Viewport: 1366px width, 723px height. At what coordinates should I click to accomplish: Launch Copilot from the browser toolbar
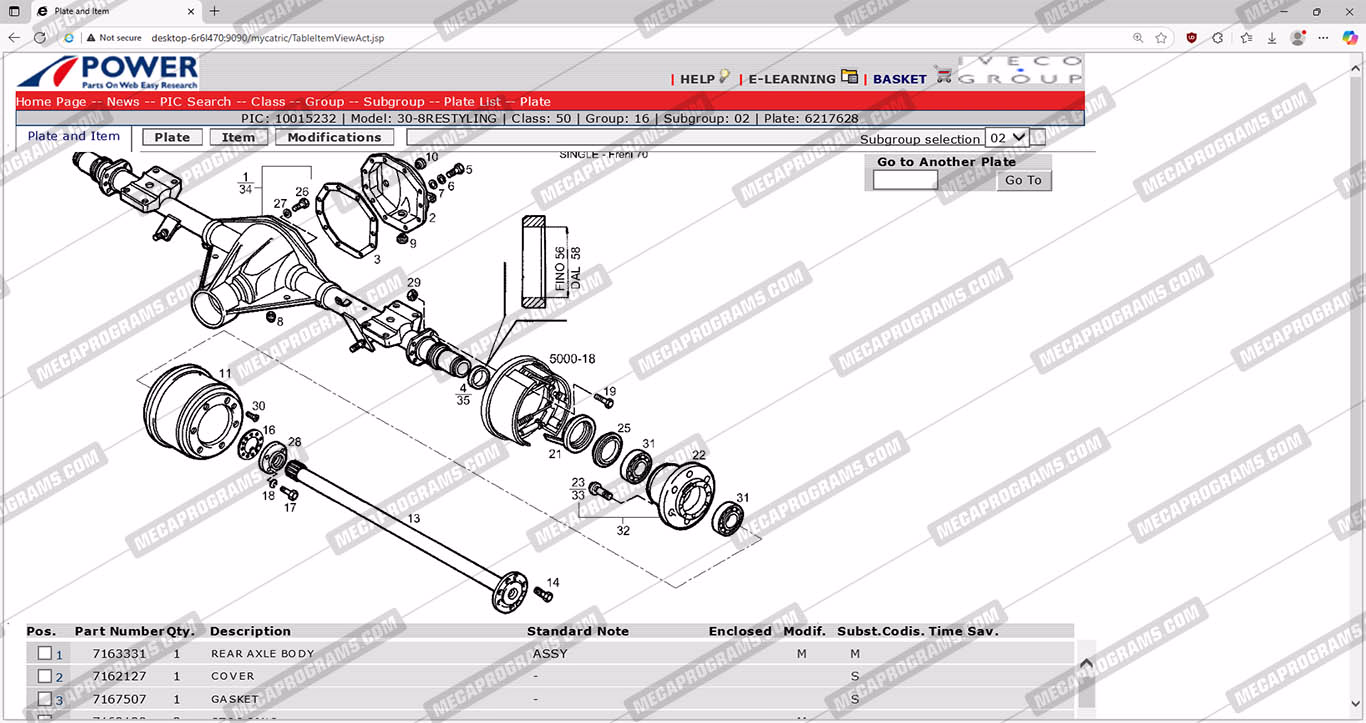[x=1350, y=38]
